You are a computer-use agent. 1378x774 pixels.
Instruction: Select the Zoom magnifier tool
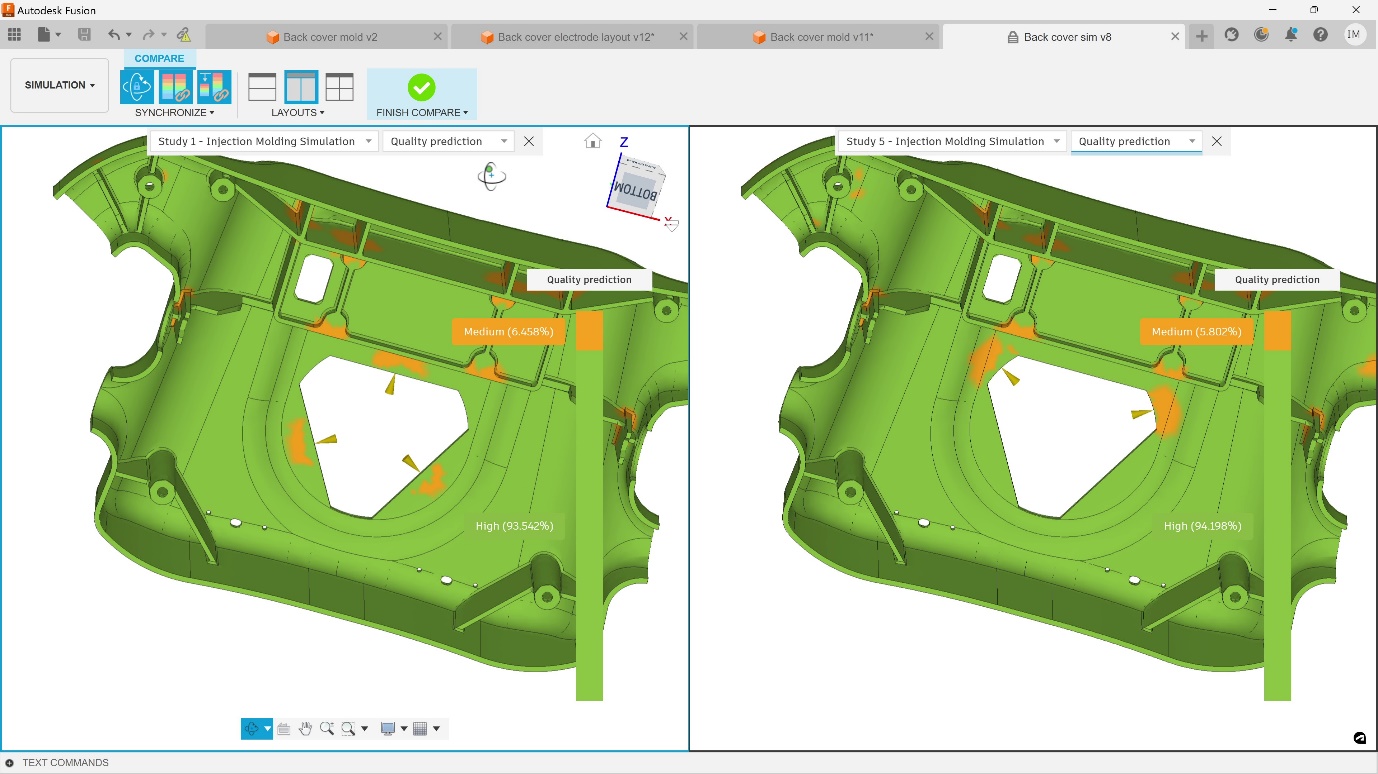pos(328,728)
